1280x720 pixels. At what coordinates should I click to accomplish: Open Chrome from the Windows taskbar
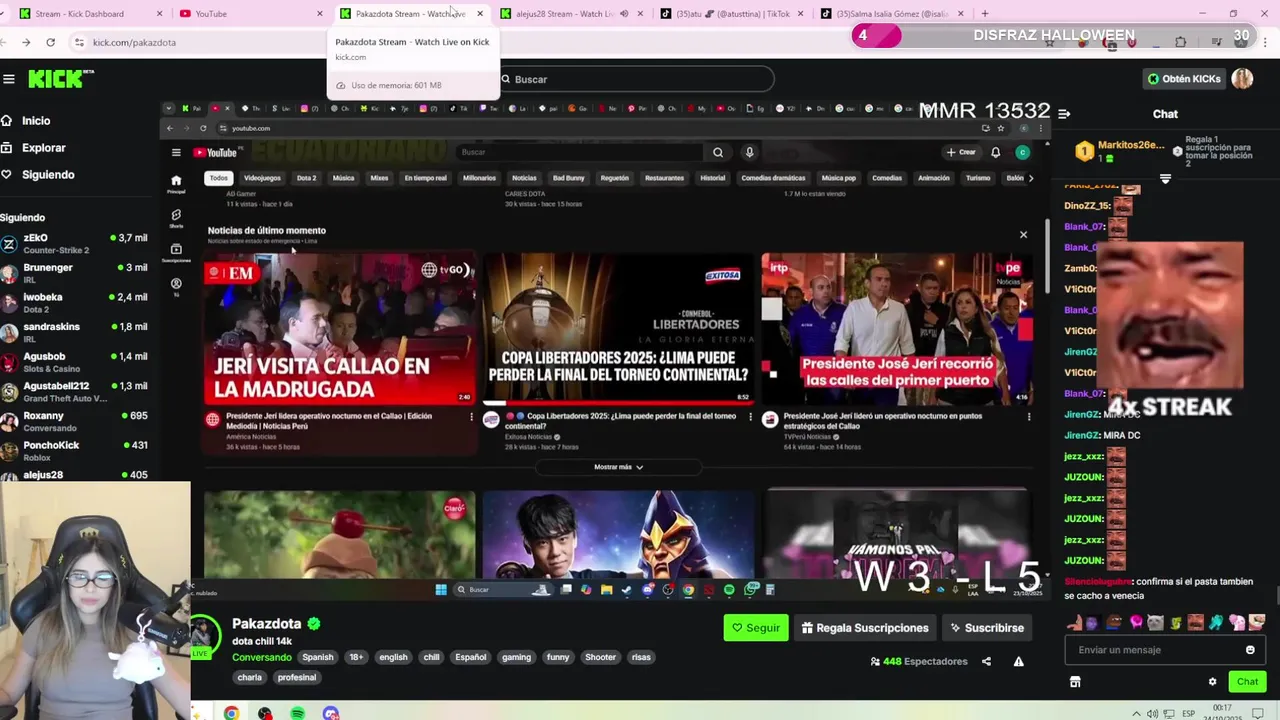click(231, 713)
